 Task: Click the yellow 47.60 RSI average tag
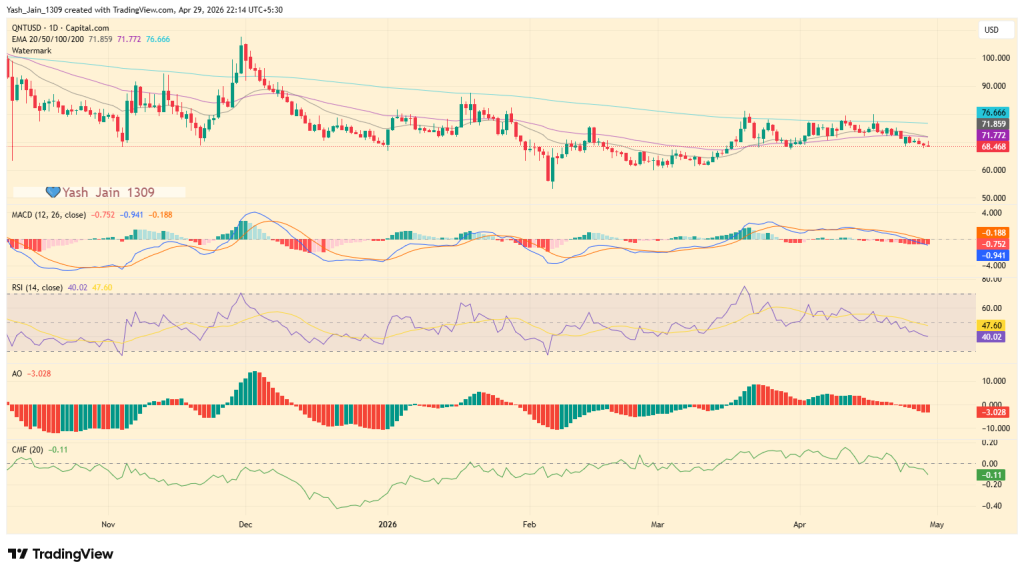coord(993,325)
